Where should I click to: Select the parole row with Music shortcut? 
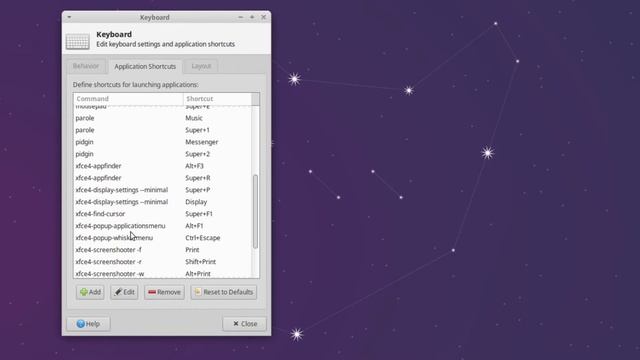(x=163, y=118)
